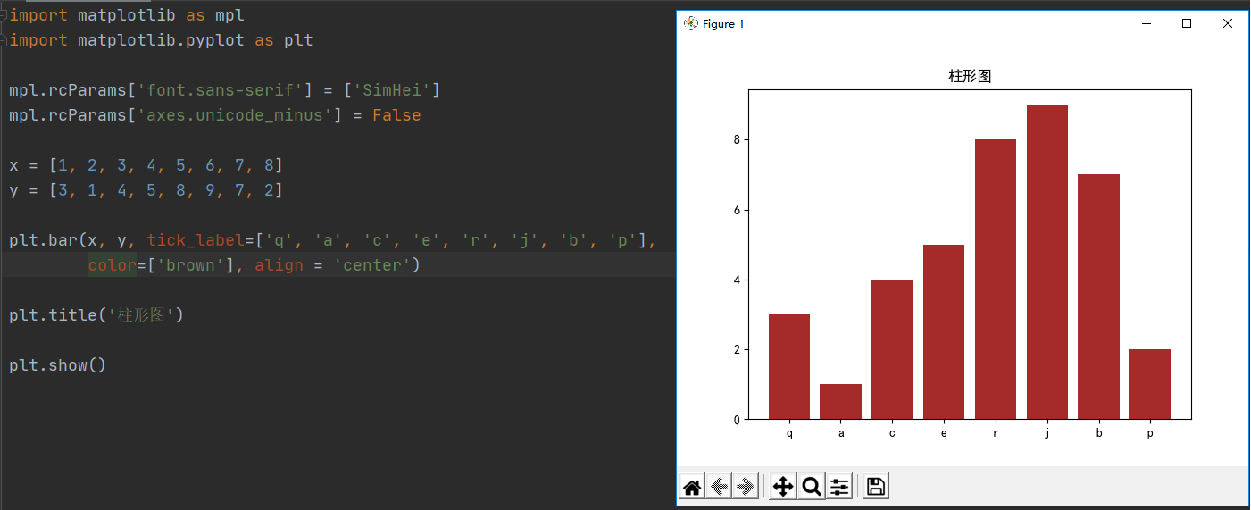This screenshot has height=510, width=1251.
Task: Click tick_label parameter in code
Action: (x=196, y=240)
